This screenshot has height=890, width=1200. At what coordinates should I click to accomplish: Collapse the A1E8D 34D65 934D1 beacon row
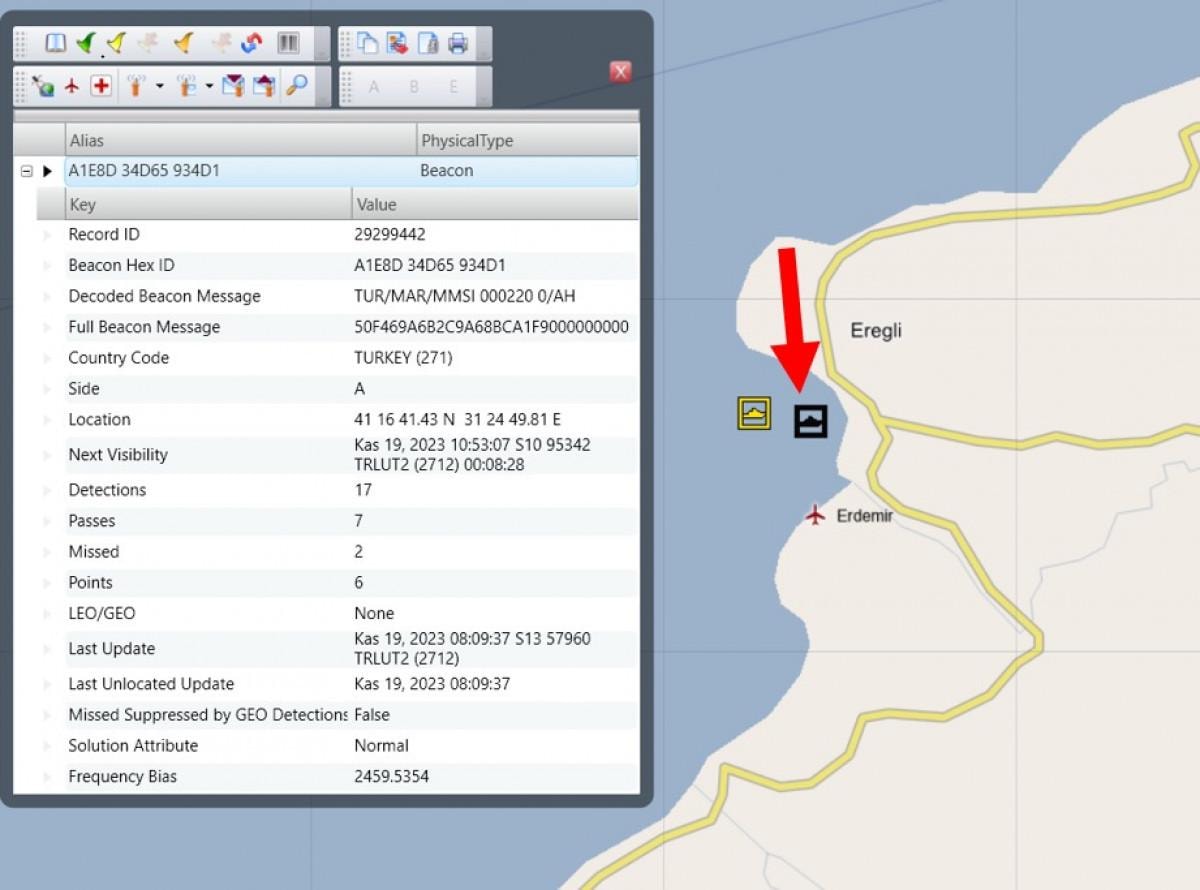(x=27, y=171)
